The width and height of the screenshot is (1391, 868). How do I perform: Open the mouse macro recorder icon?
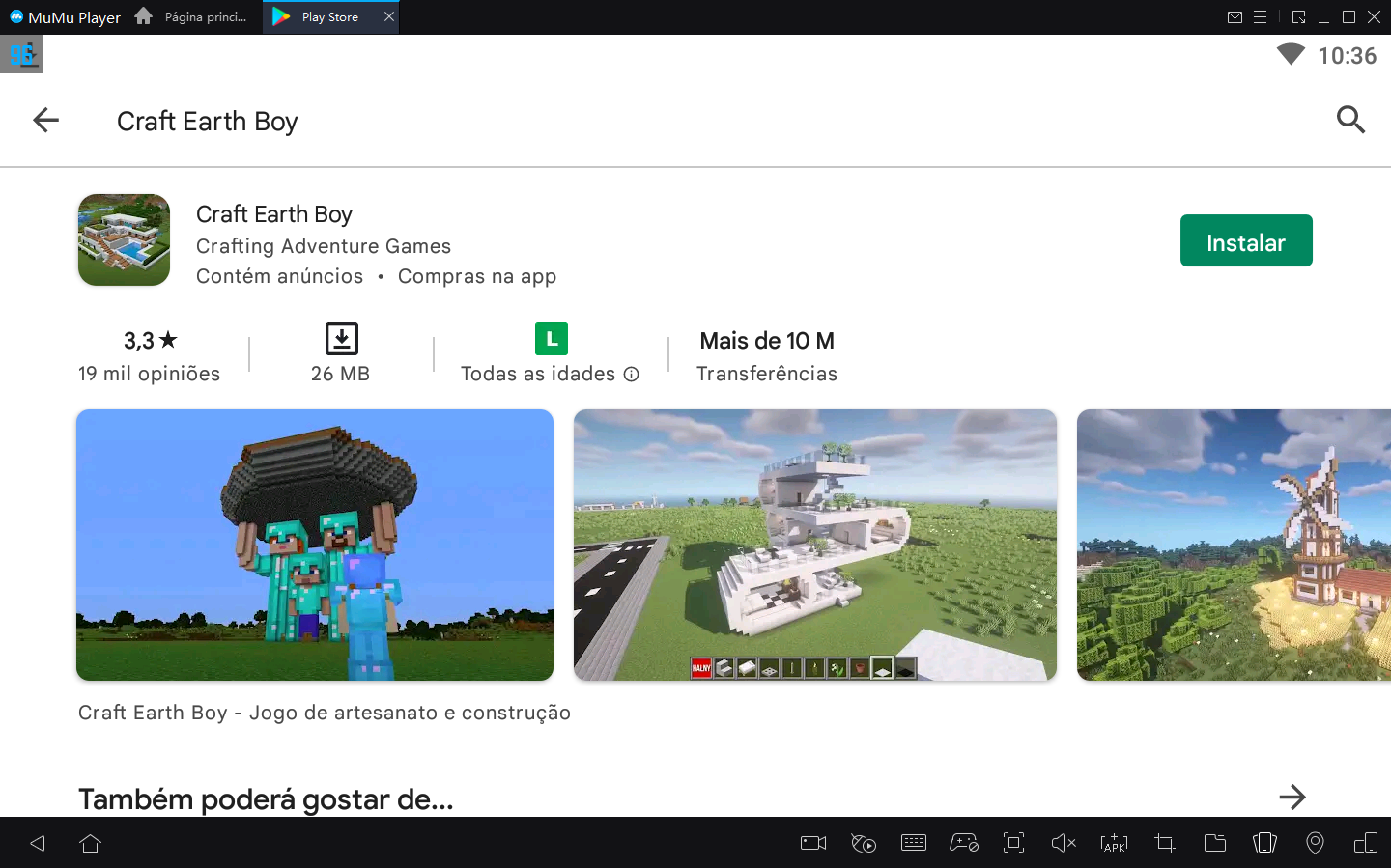[864, 843]
